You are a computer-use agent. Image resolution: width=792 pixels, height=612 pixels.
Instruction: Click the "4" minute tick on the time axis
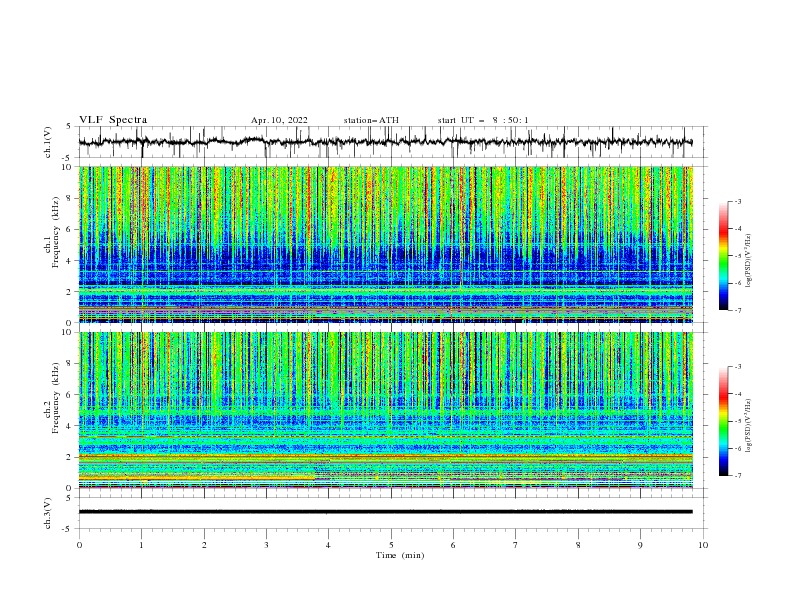pos(328,545)
